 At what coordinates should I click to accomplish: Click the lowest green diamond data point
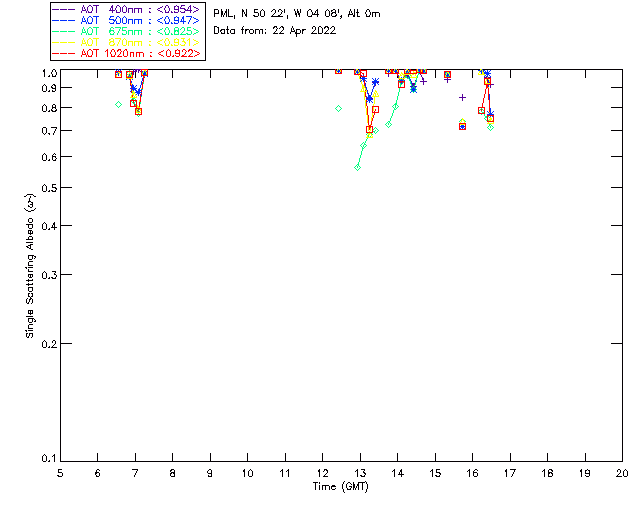(x=357, y=167)
